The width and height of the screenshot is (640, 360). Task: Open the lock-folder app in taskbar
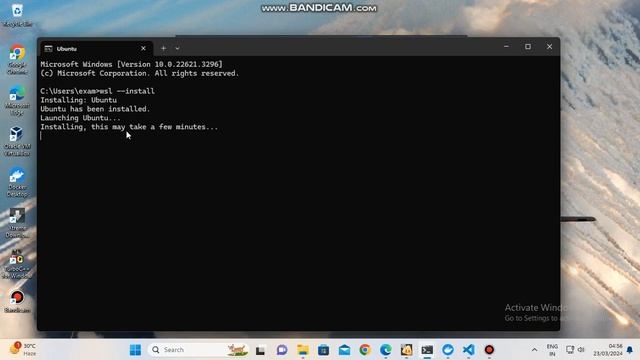tap(407, 350)
